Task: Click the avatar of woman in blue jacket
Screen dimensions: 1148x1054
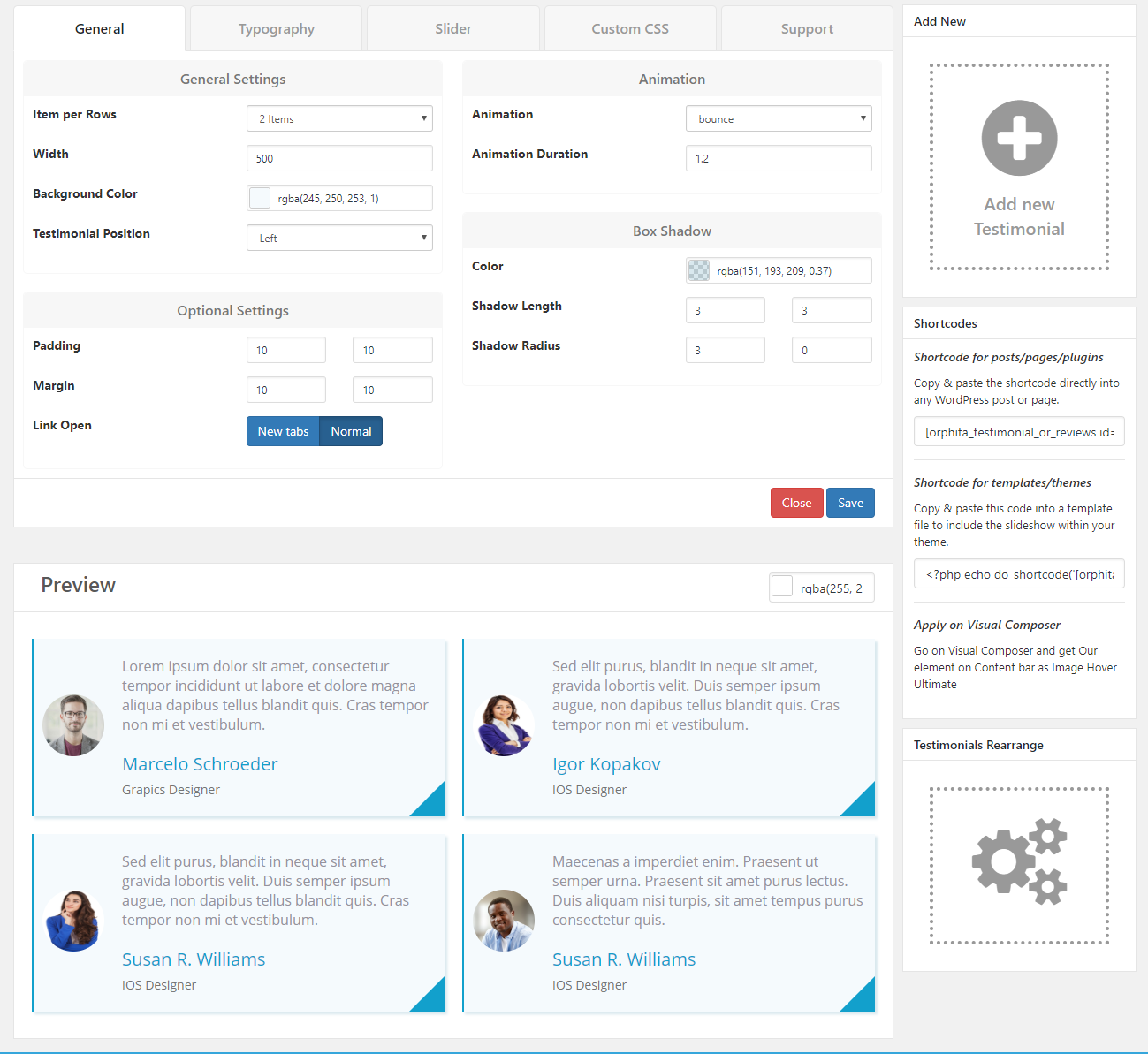Action: click(x=73, y=921)
